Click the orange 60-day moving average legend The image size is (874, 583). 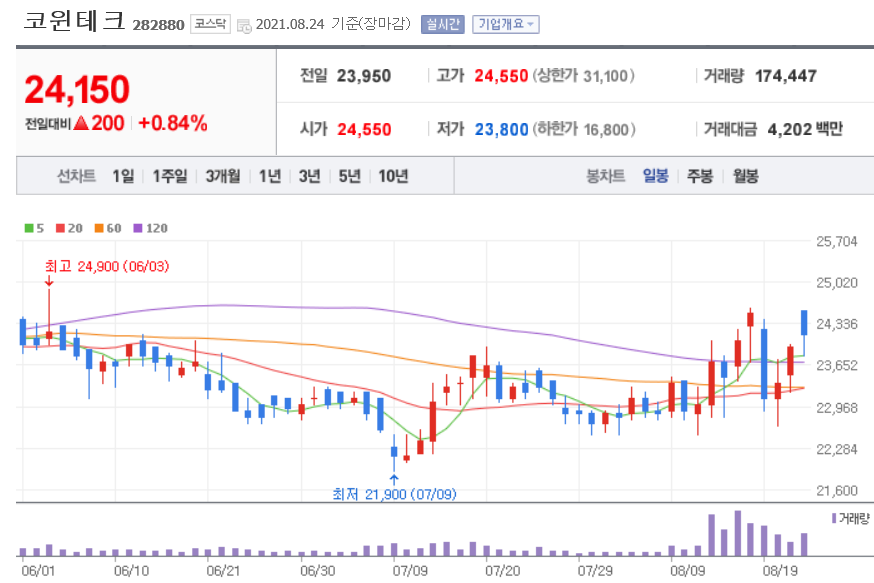tap(108, 228)
